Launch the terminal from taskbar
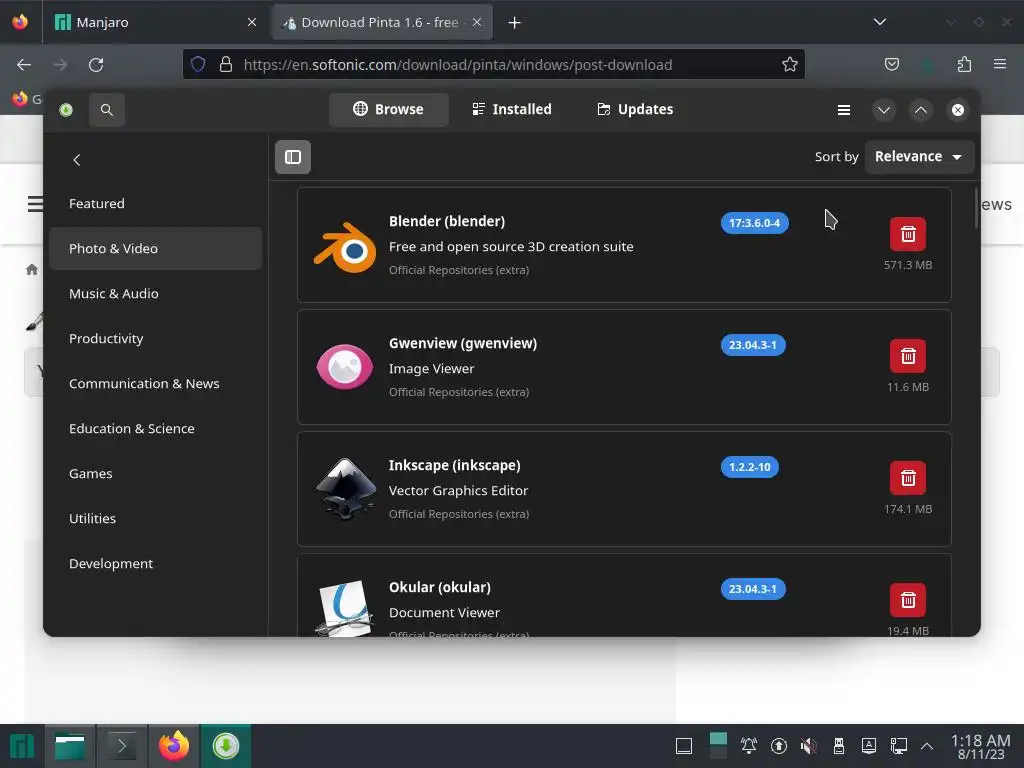 click(x=121, y=746)
